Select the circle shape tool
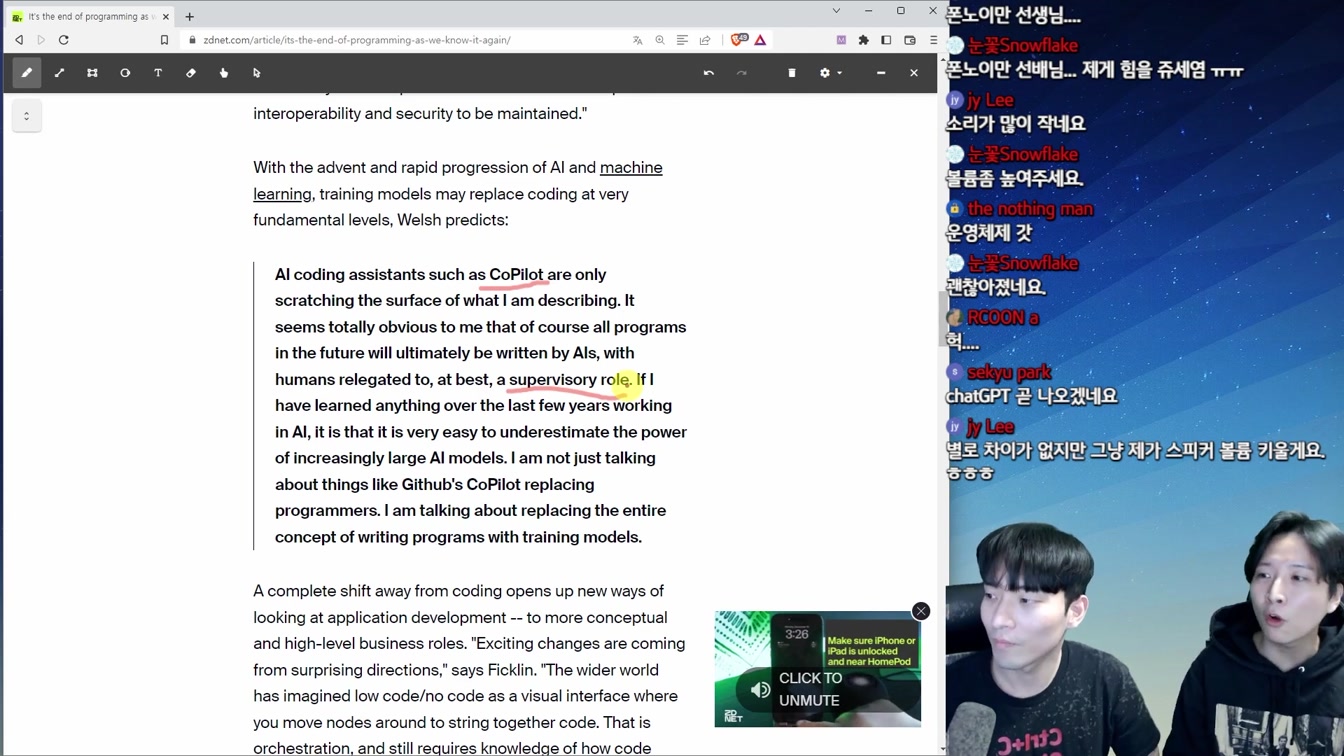 tap(125, 73)
